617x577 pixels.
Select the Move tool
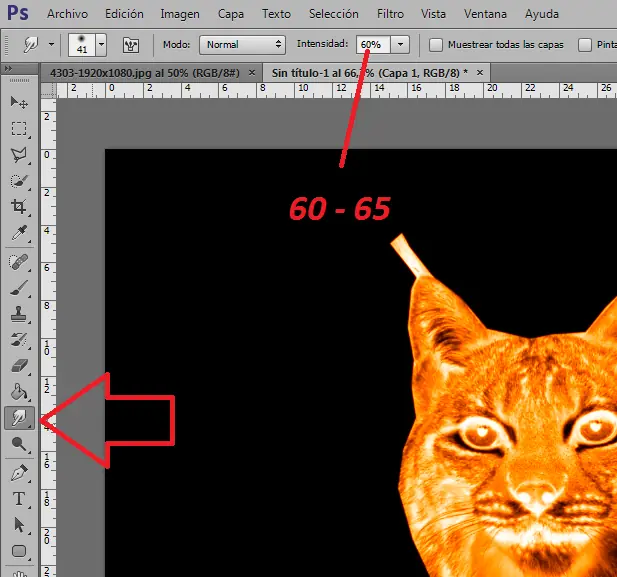(x=18, y=102)
